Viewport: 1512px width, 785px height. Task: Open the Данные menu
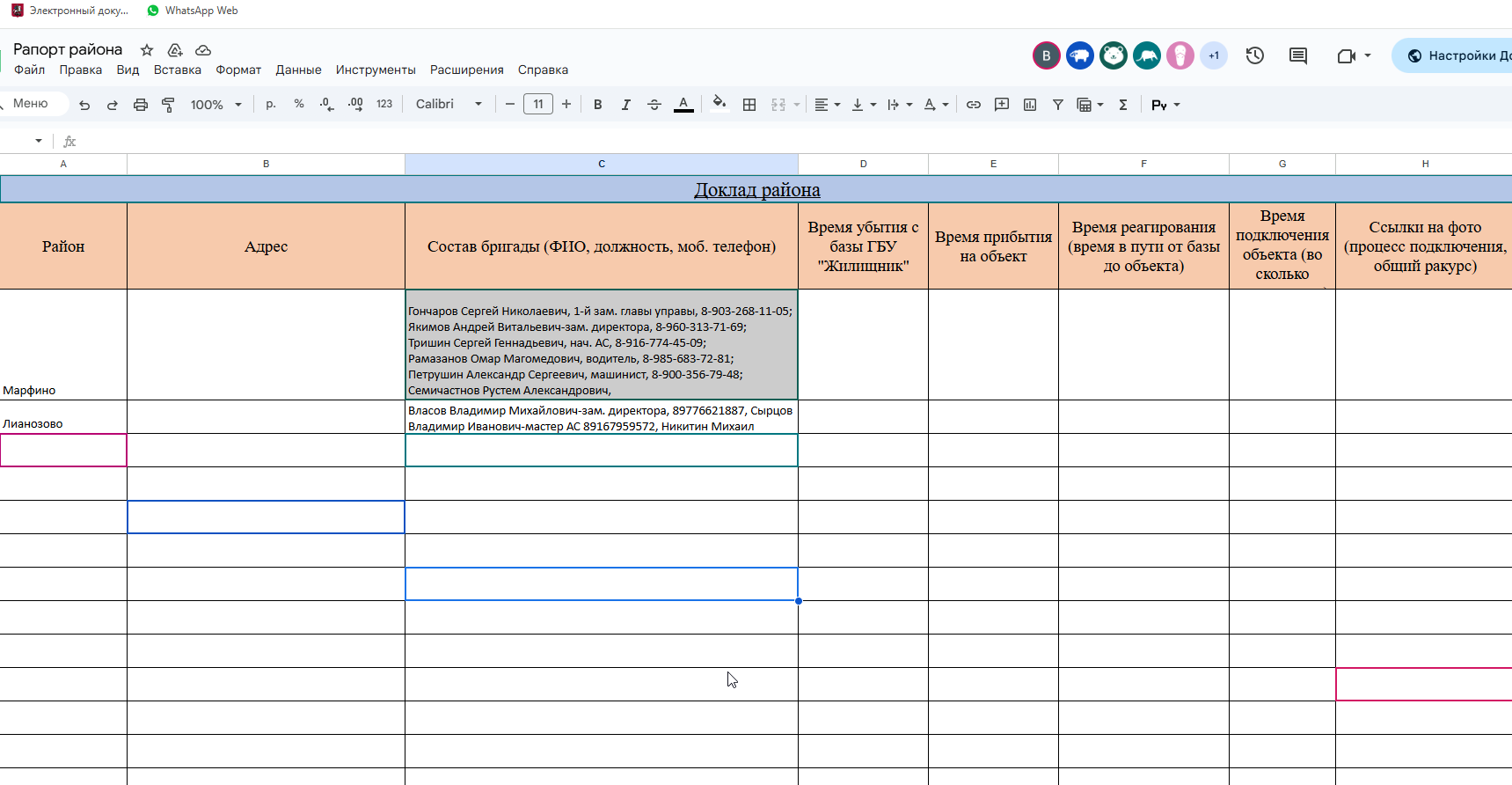pos(298,70)
